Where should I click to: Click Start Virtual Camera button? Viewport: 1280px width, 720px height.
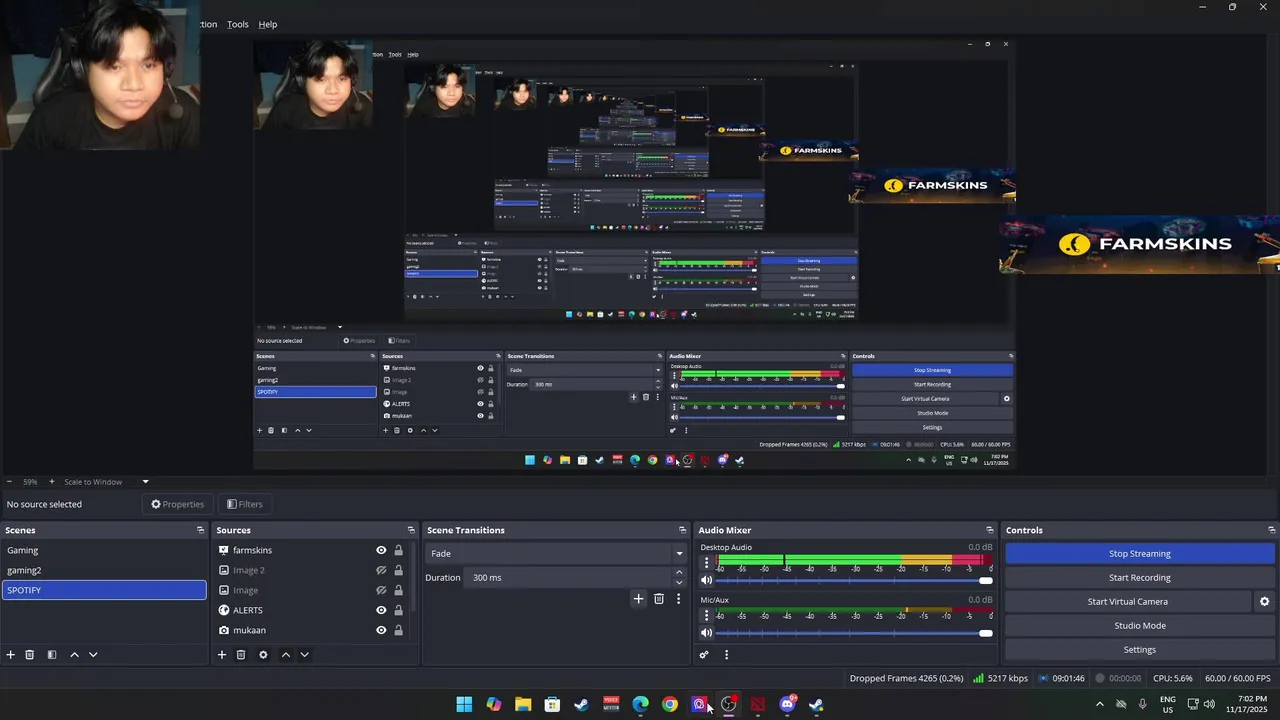click(x=1127, y=601)
